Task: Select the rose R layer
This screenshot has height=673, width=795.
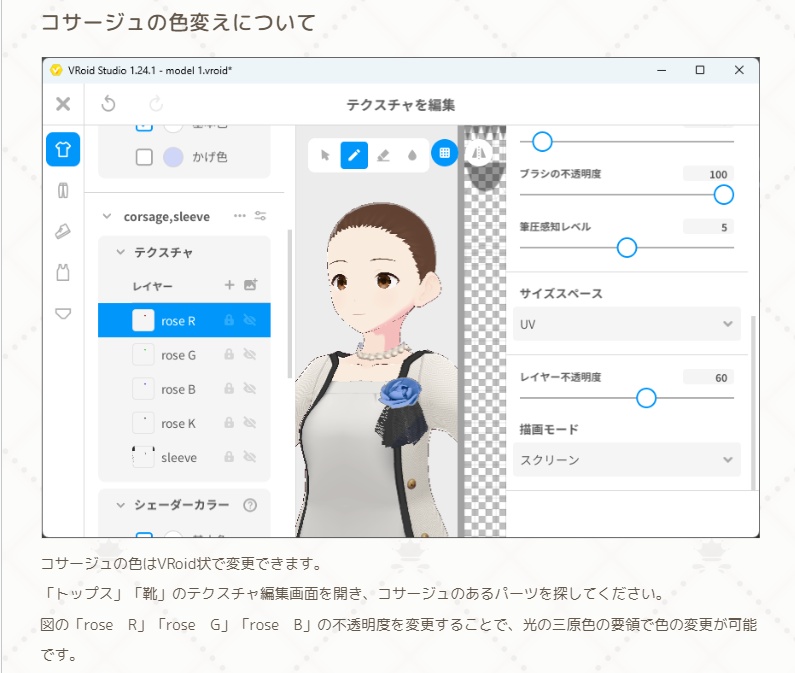Action: [184, 320]
